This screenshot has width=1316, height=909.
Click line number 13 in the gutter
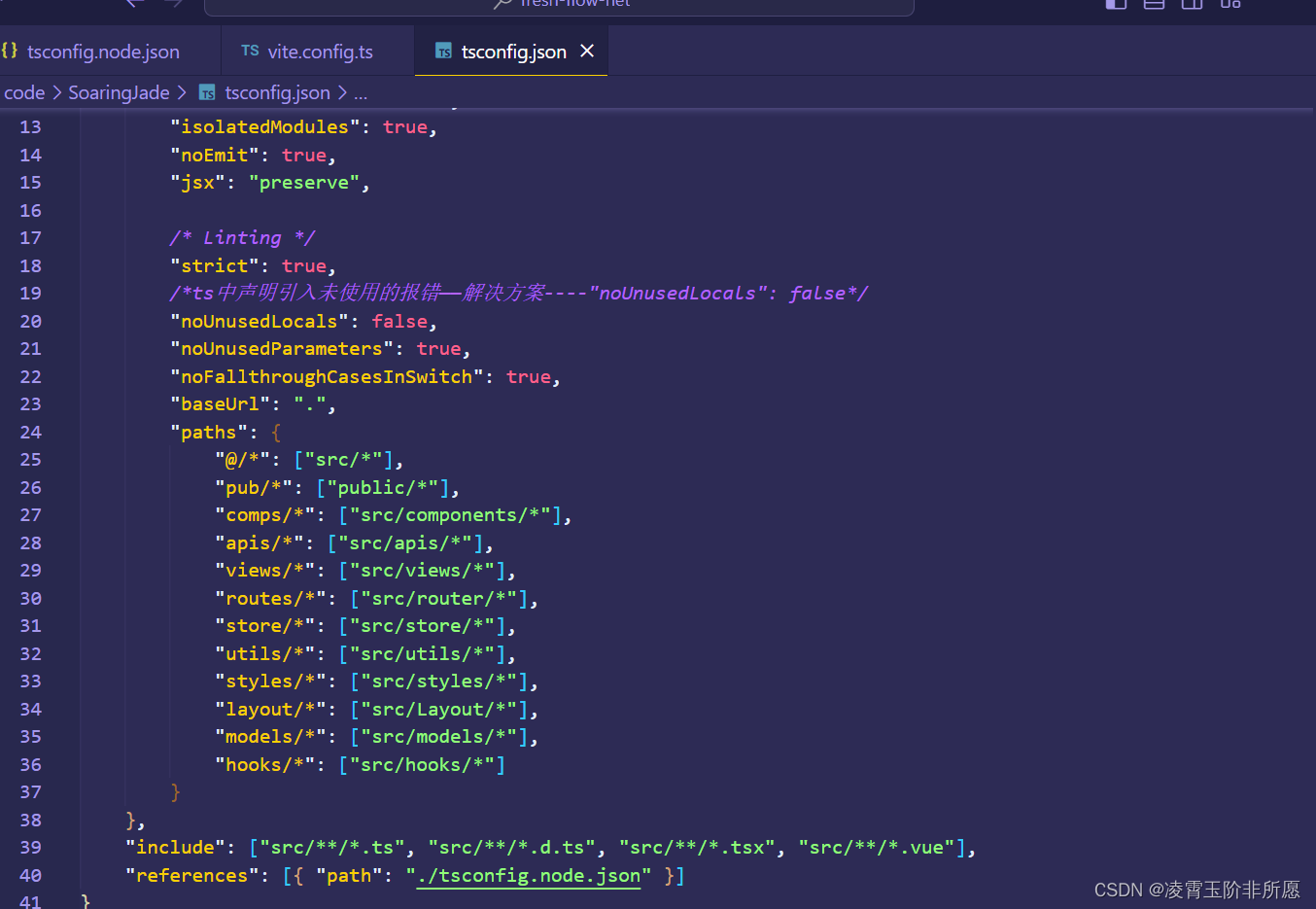coord(30,126)
